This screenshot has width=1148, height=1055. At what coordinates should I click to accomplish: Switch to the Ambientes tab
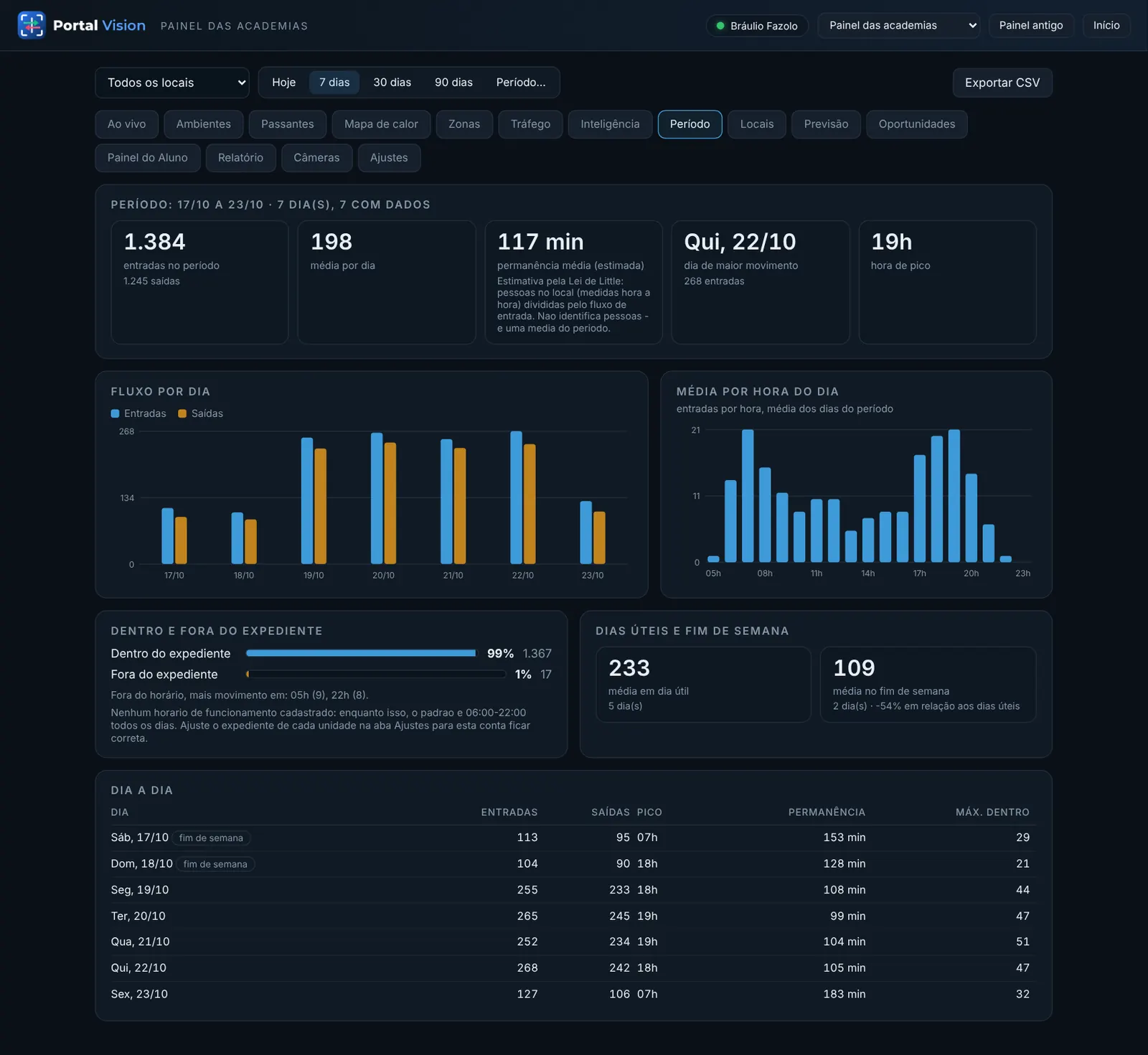coord(204,124)
